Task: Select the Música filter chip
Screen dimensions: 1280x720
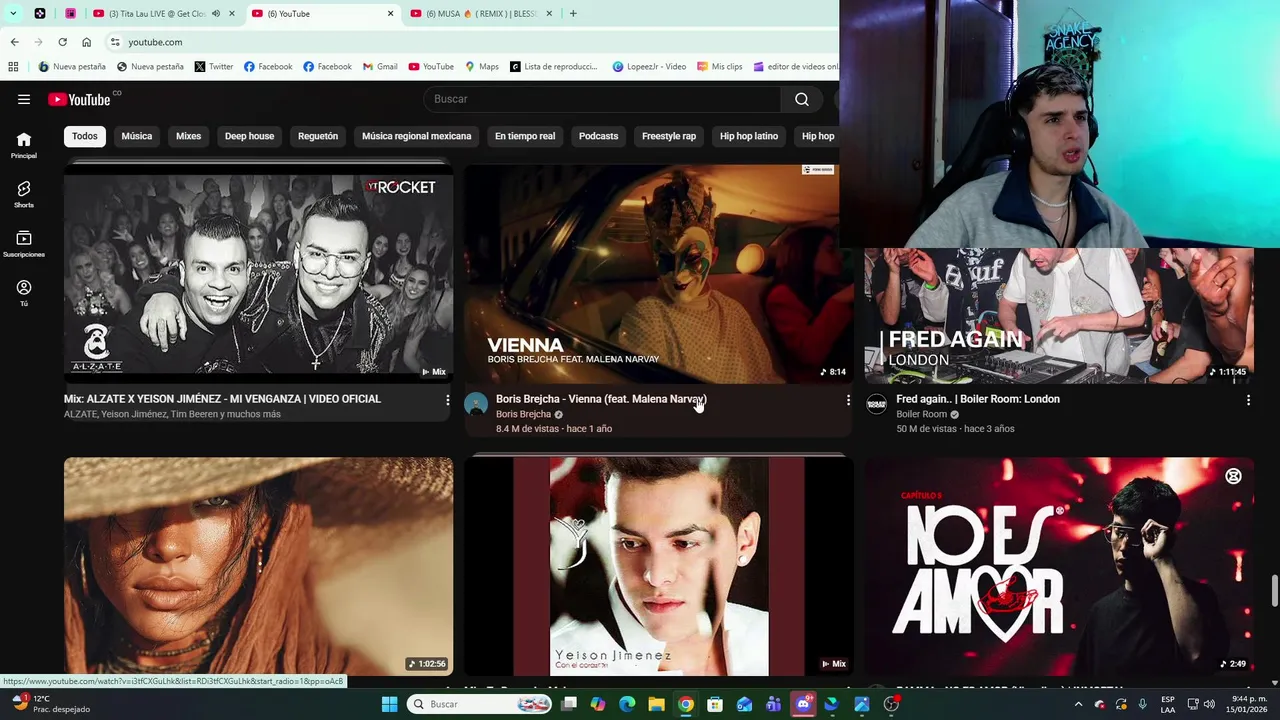Action: (x=137, y=136)
